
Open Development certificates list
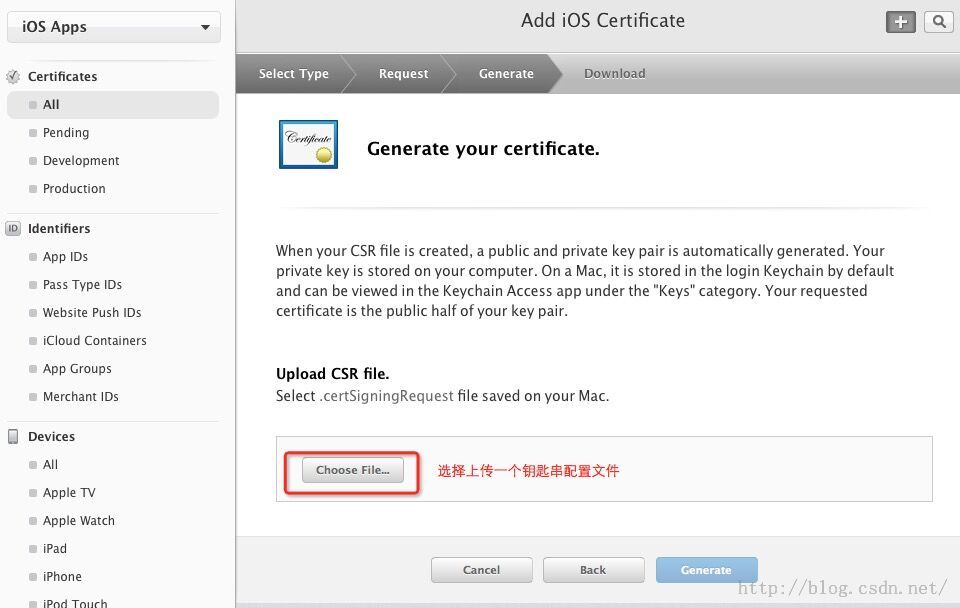click(x=81, y=160)
